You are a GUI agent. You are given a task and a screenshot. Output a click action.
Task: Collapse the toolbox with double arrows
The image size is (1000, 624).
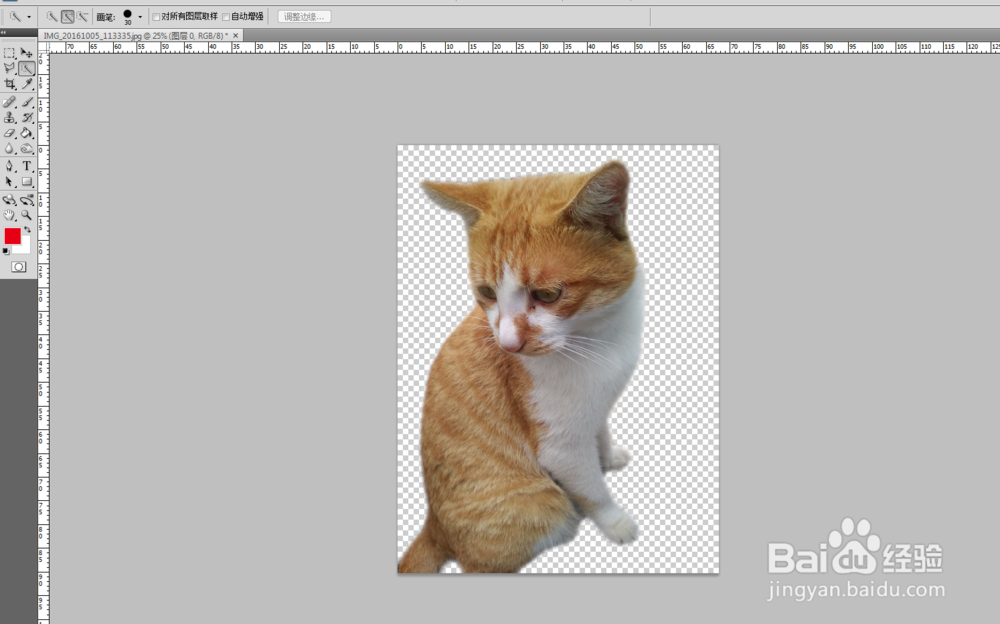[3, 33]
